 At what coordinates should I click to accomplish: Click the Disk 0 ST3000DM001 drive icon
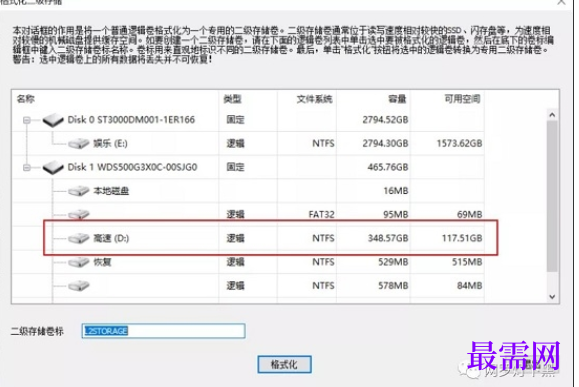[53, 120]
